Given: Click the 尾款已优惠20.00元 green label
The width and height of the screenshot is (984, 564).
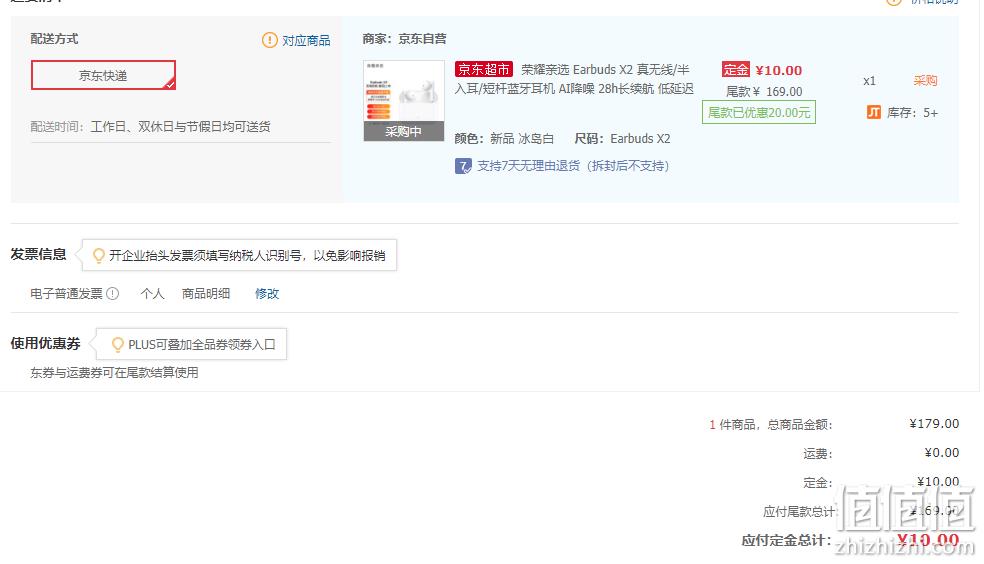Looking at the screenshot, I should click(x=759, y=112).
